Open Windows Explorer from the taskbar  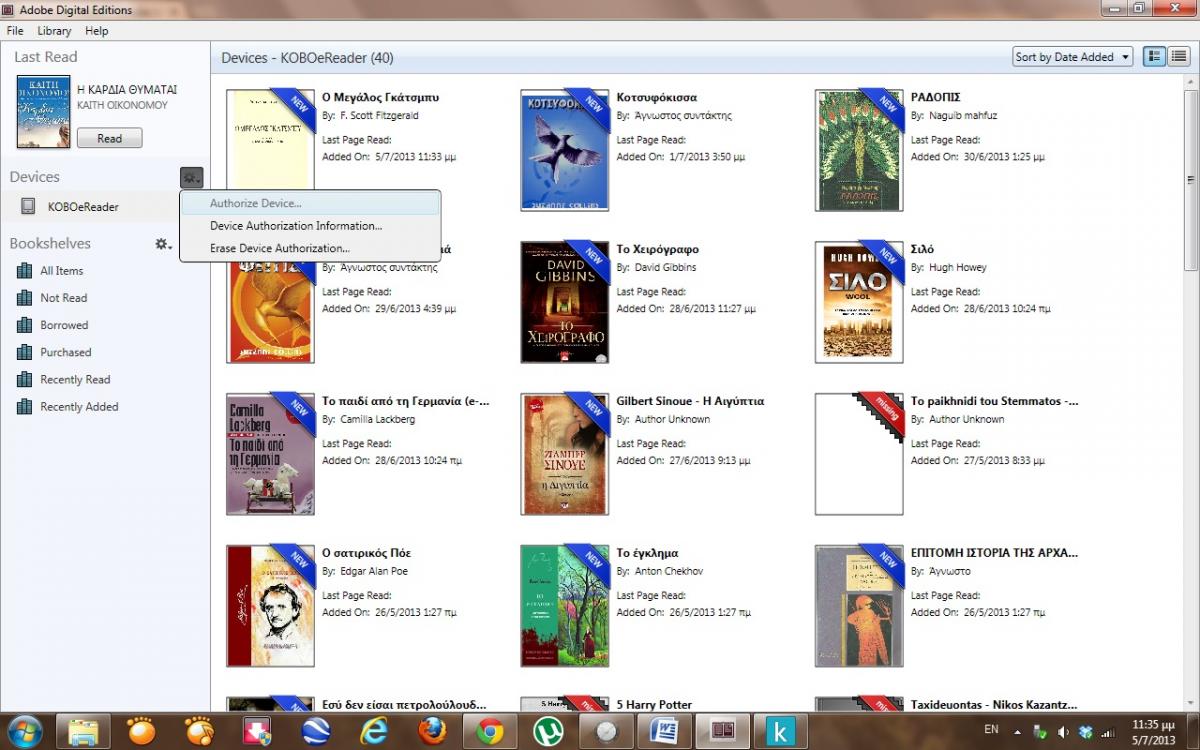point(82,732)
